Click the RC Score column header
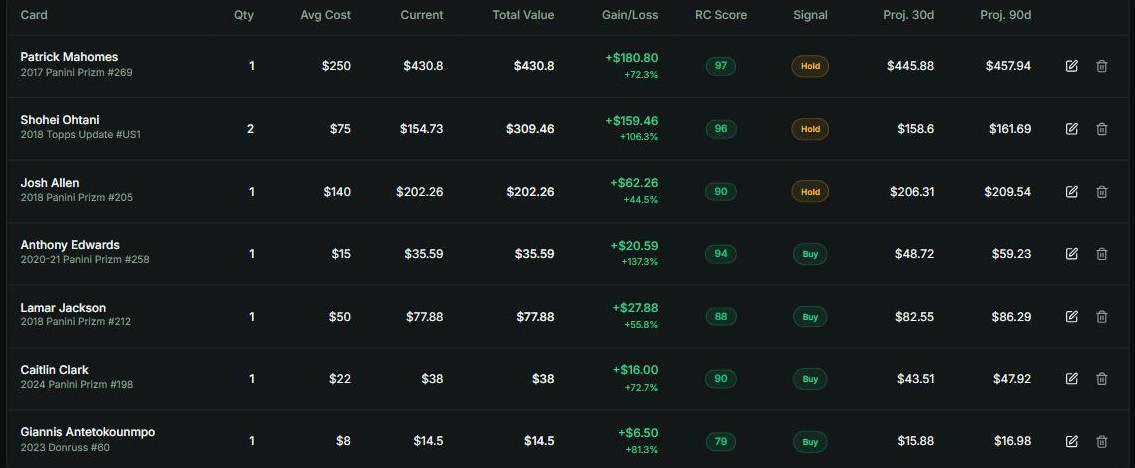Viewport: 1135px width, 468px height. (721, 15)
